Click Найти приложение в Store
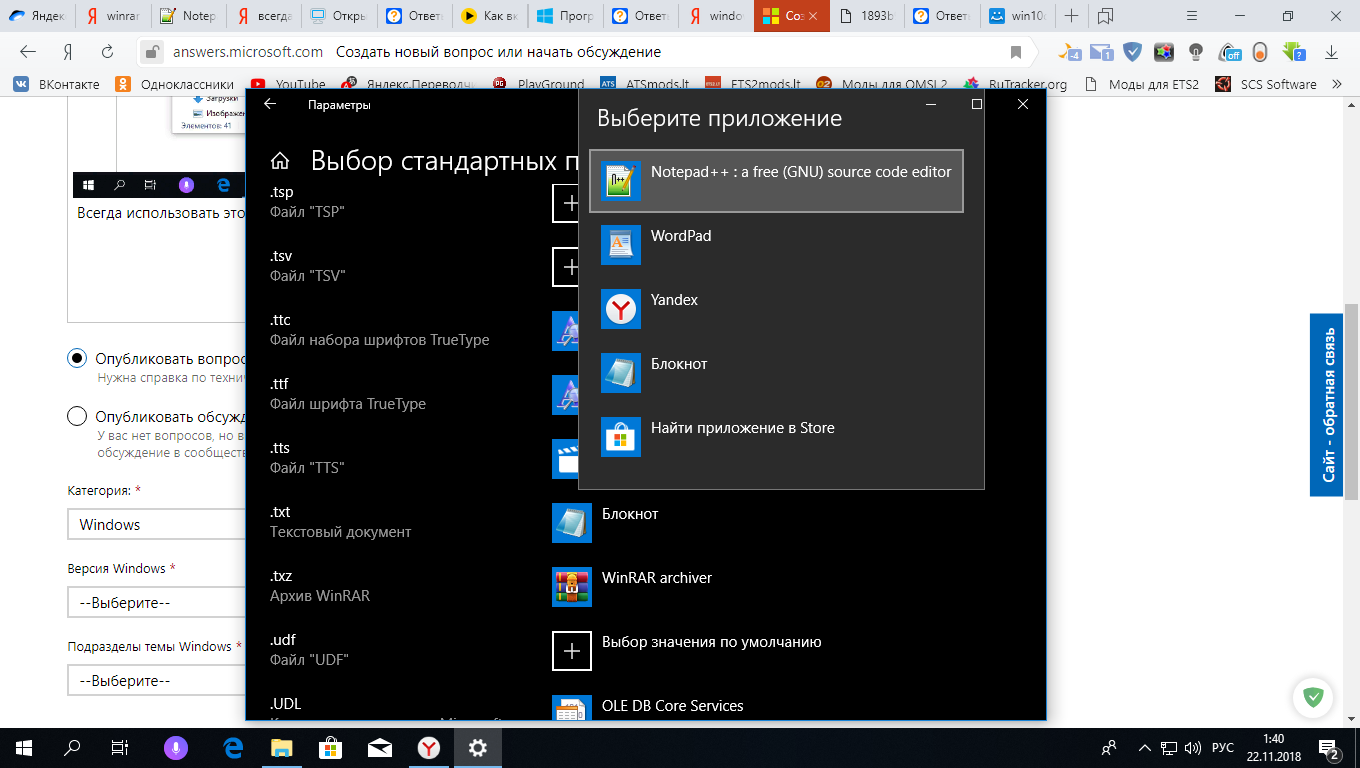Screen dimensions: 1360x768 776,437
